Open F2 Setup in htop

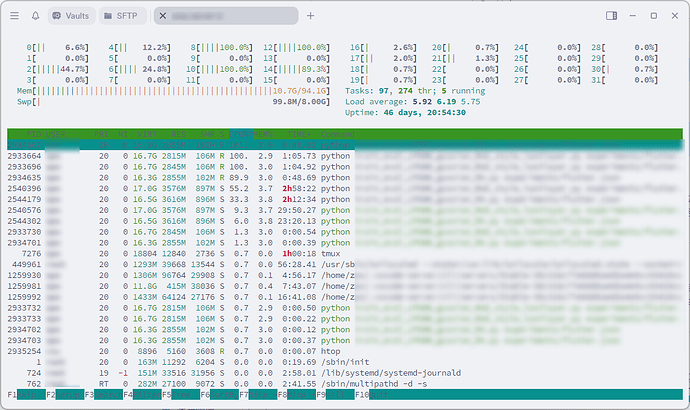pyautogui.click(x=65, y=395)
